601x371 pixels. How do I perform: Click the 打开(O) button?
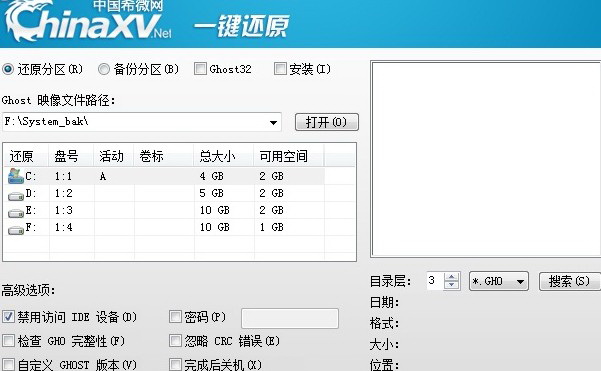coord(327,122)
